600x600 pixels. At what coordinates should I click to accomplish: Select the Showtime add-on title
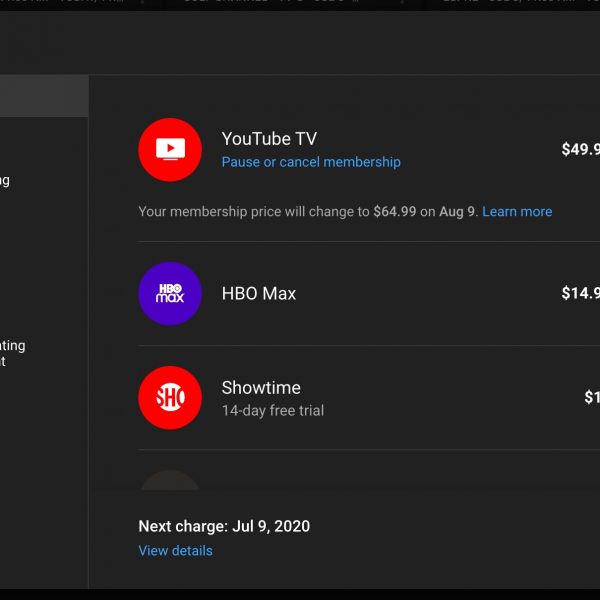tap(261, 387)
